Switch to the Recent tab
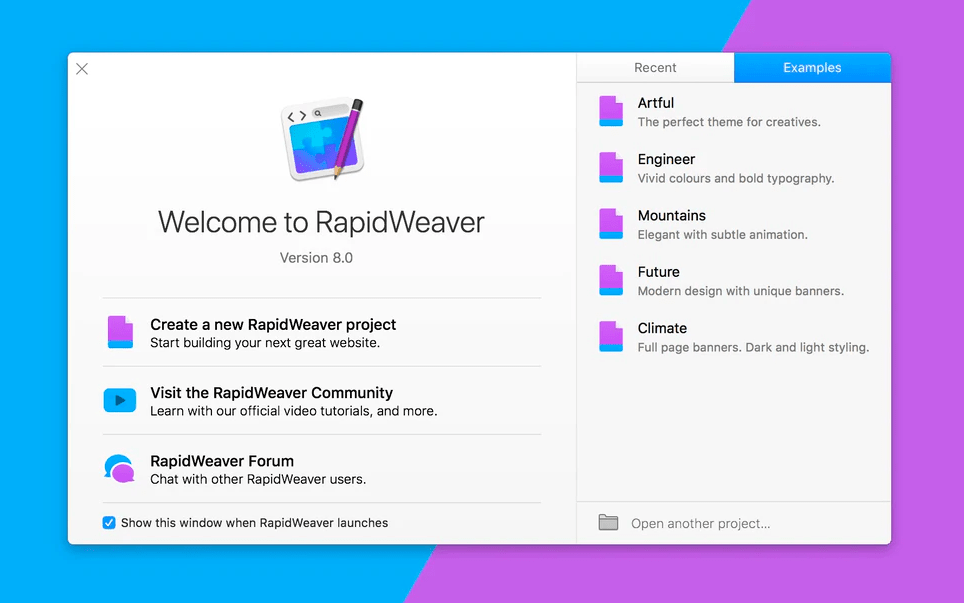964x603 pixels. [x=655, y=67]
